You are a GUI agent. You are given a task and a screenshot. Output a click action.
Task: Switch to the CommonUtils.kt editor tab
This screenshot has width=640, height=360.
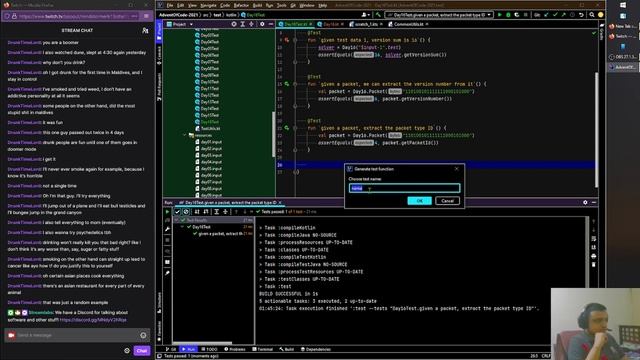(408, 24)
